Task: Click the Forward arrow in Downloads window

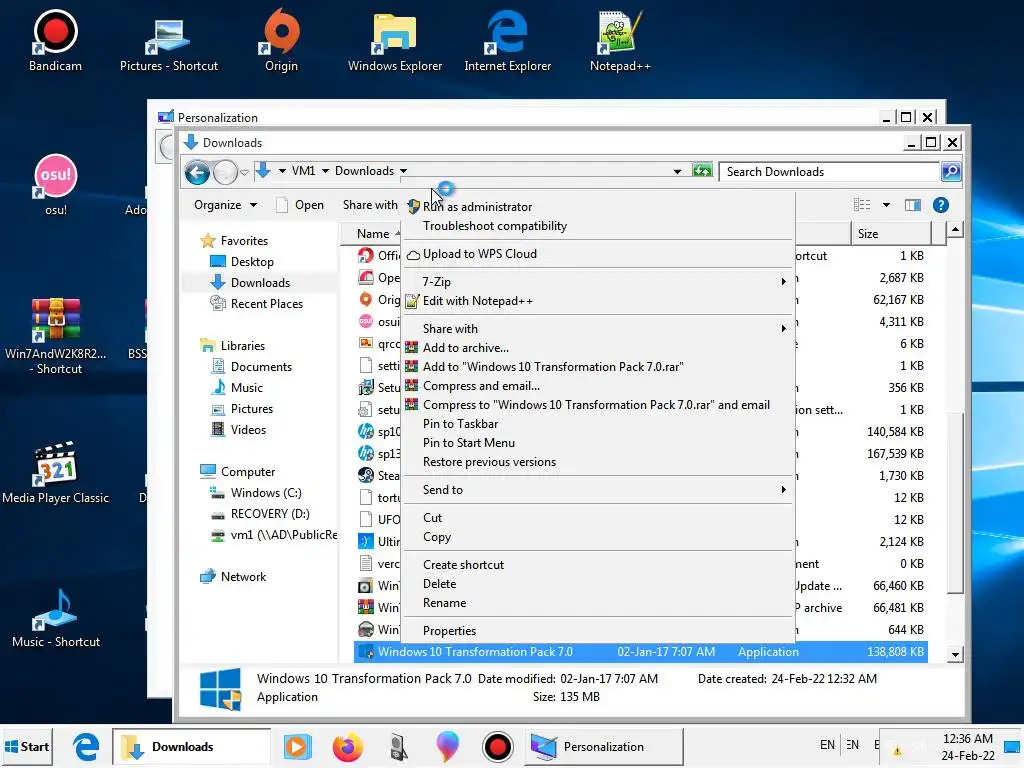Action: (225, 172)
